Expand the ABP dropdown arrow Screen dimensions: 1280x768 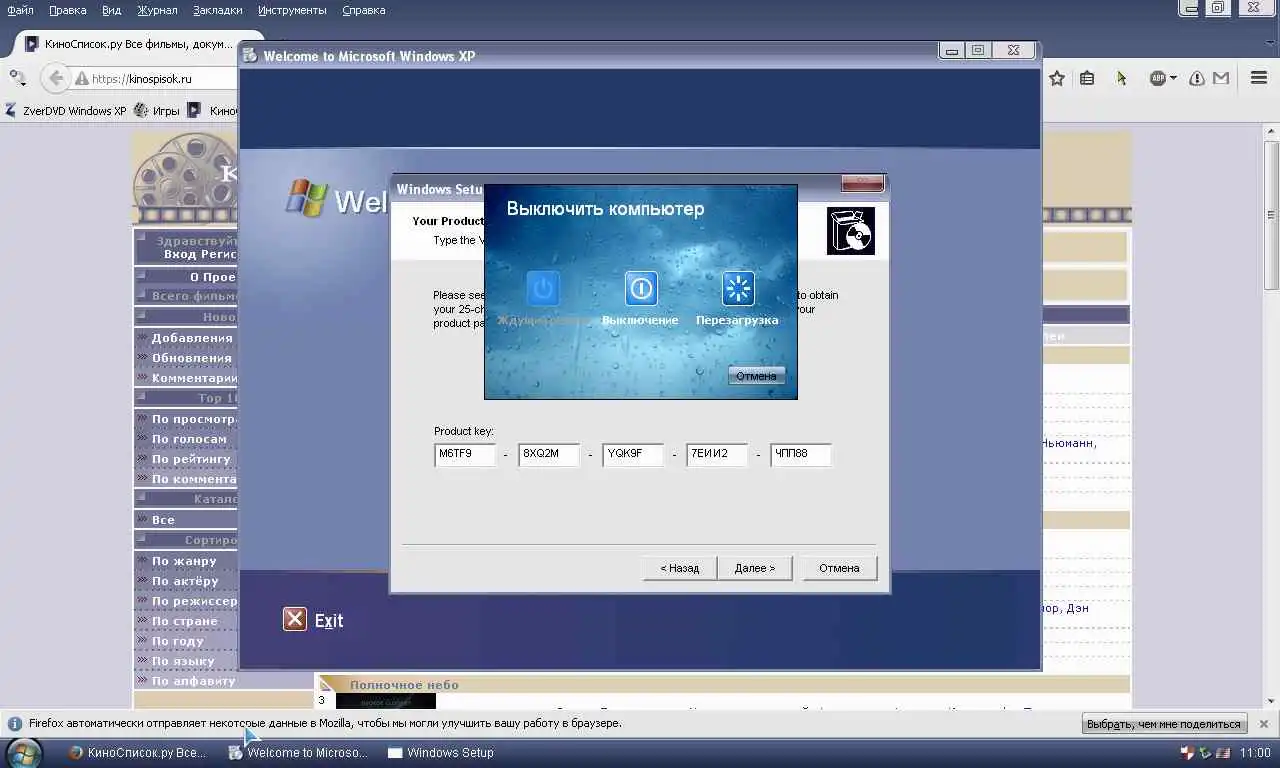tap(1173, 78)
